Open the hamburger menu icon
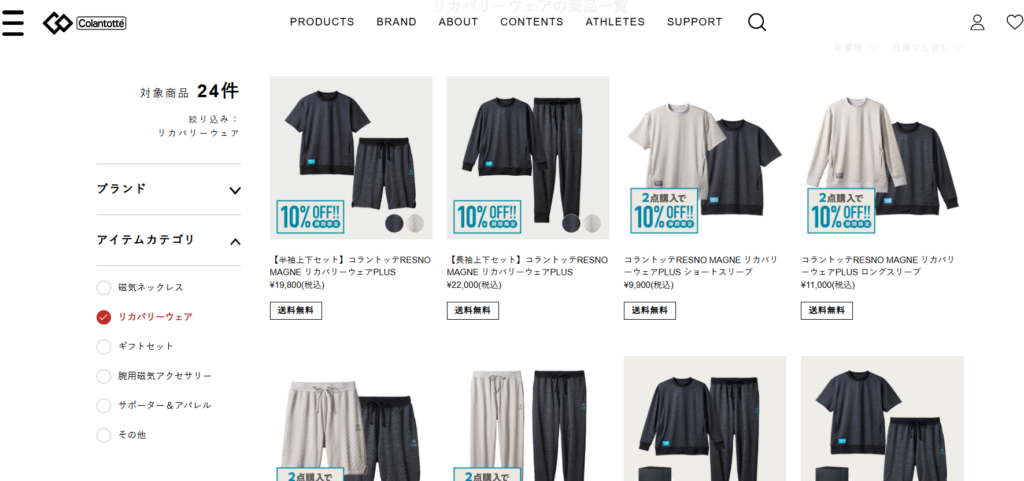 13,23
